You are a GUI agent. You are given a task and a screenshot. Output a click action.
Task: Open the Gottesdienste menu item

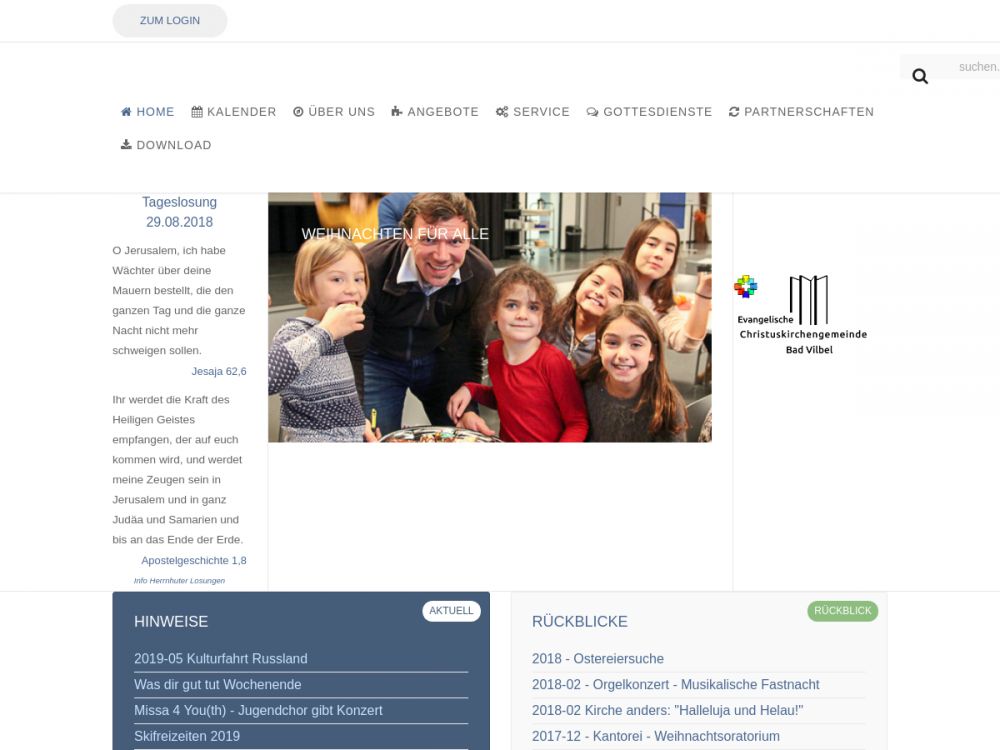point(657,112)
